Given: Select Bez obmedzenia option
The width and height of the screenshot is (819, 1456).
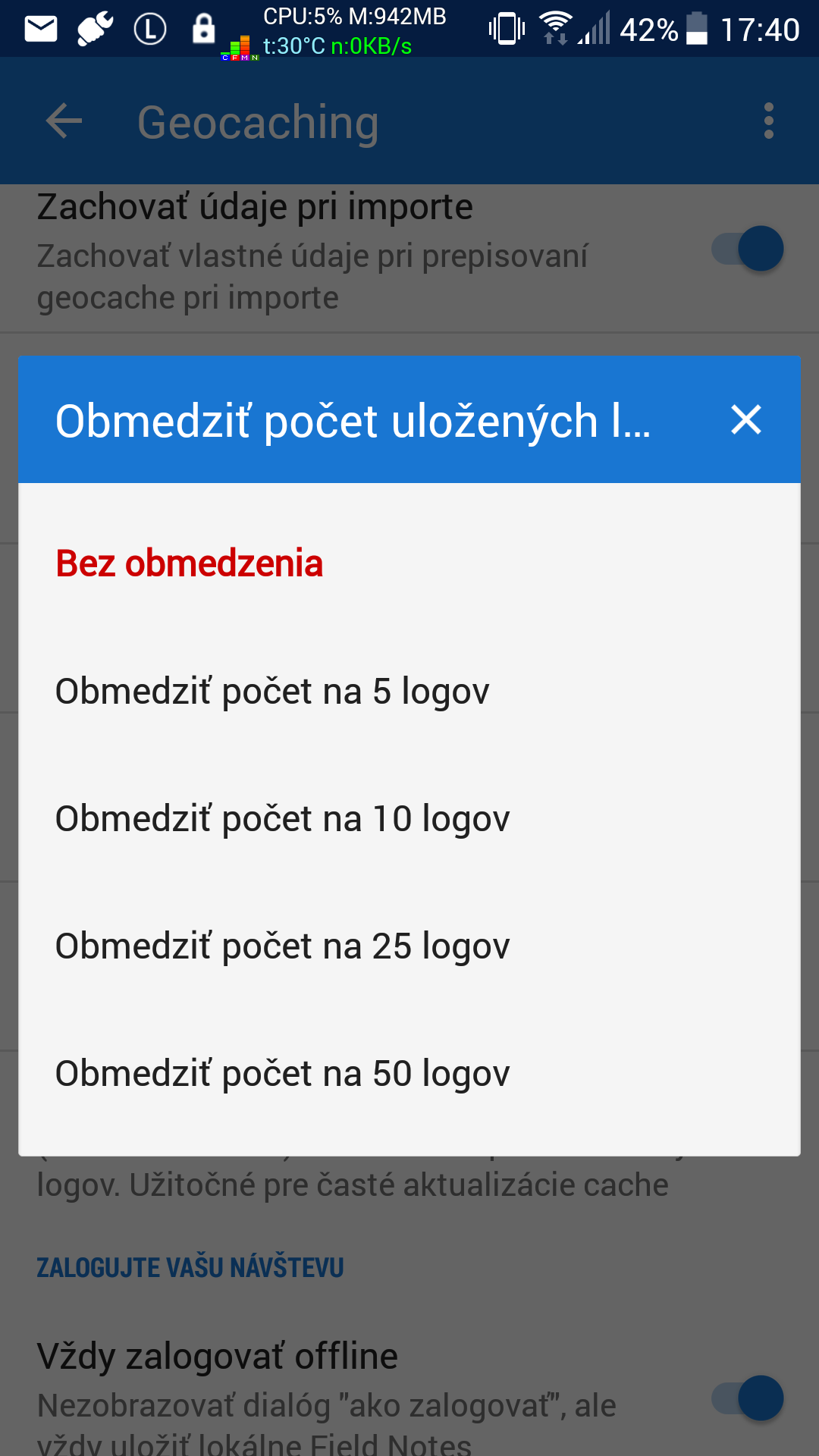Looking at the screenshot, I should pos(190,563).
